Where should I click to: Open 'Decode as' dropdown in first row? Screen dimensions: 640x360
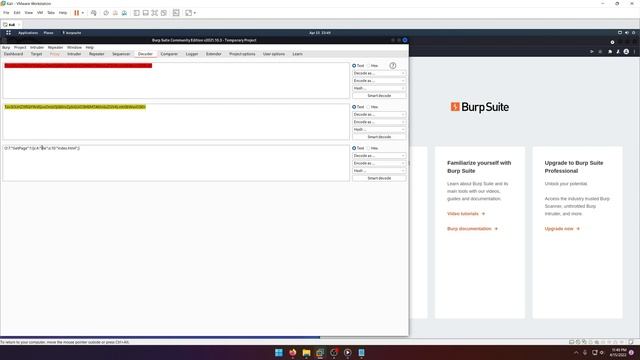tap(379, 73)
